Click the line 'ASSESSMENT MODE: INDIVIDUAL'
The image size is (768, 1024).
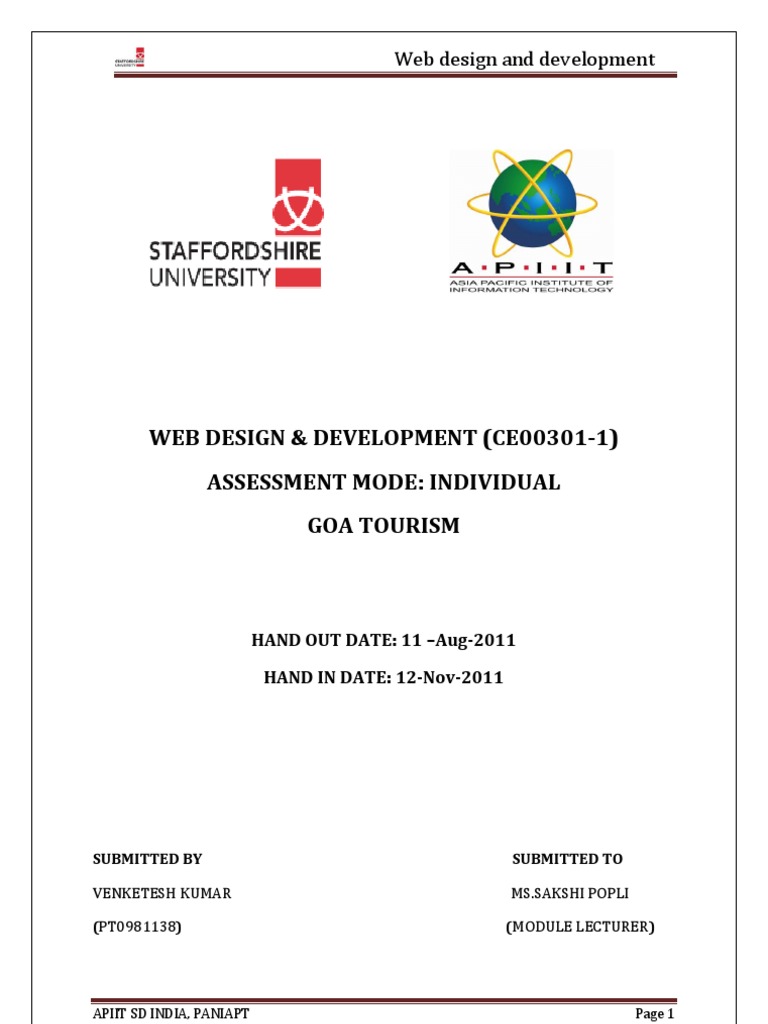tap(383, 482)
